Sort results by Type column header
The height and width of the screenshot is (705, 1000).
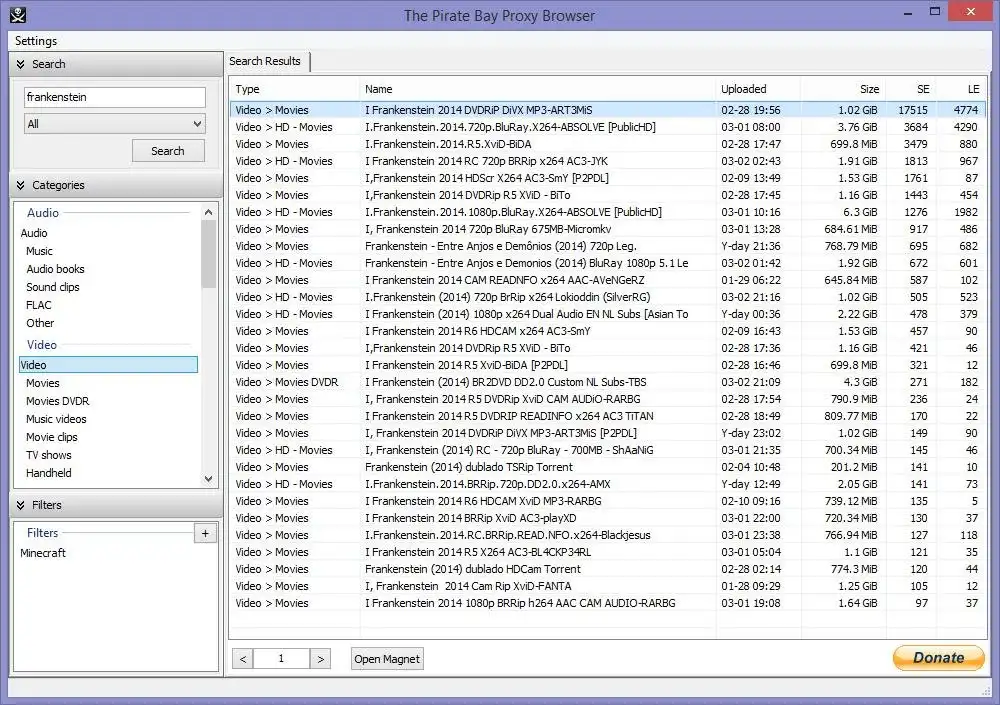[x=294, y=89]
